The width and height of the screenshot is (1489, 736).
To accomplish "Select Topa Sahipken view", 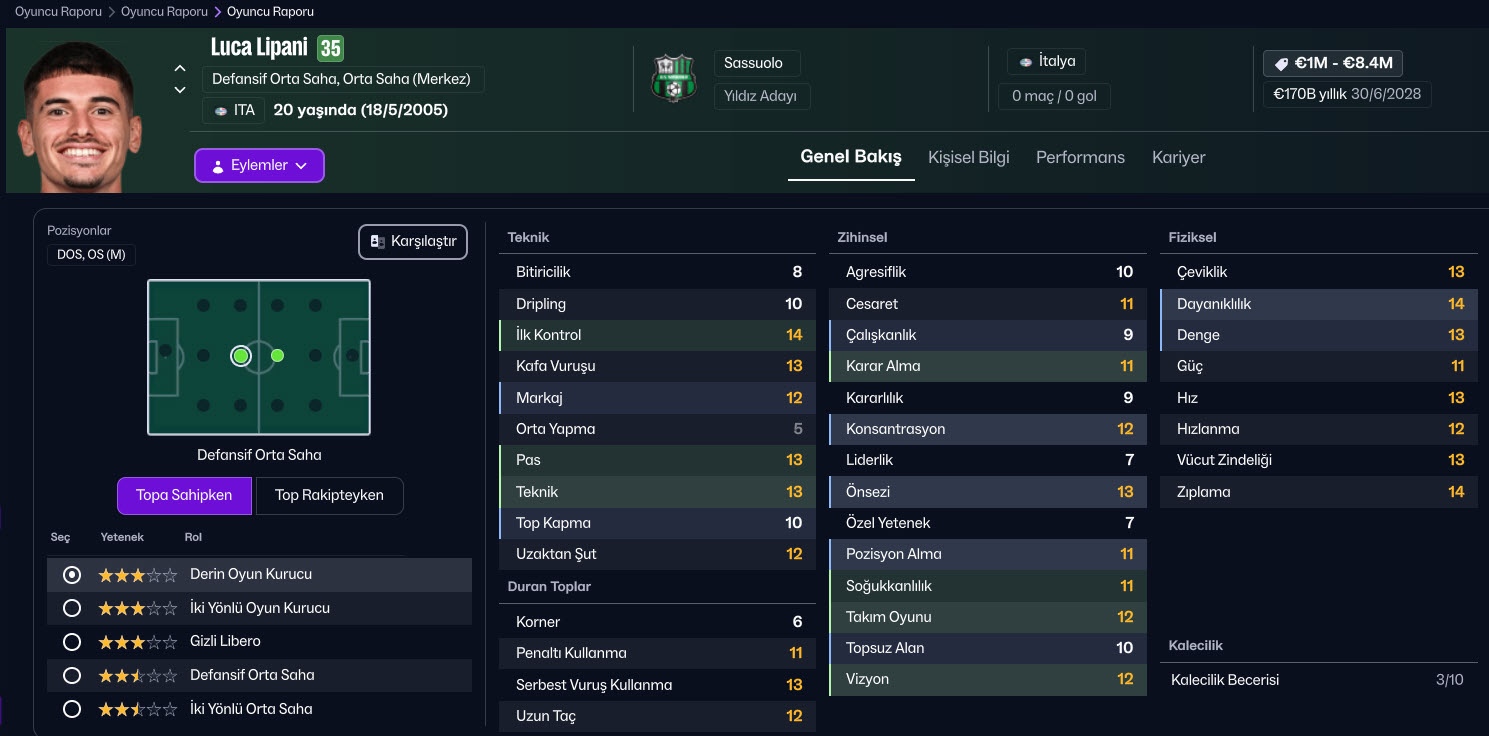I will point(184,495).
